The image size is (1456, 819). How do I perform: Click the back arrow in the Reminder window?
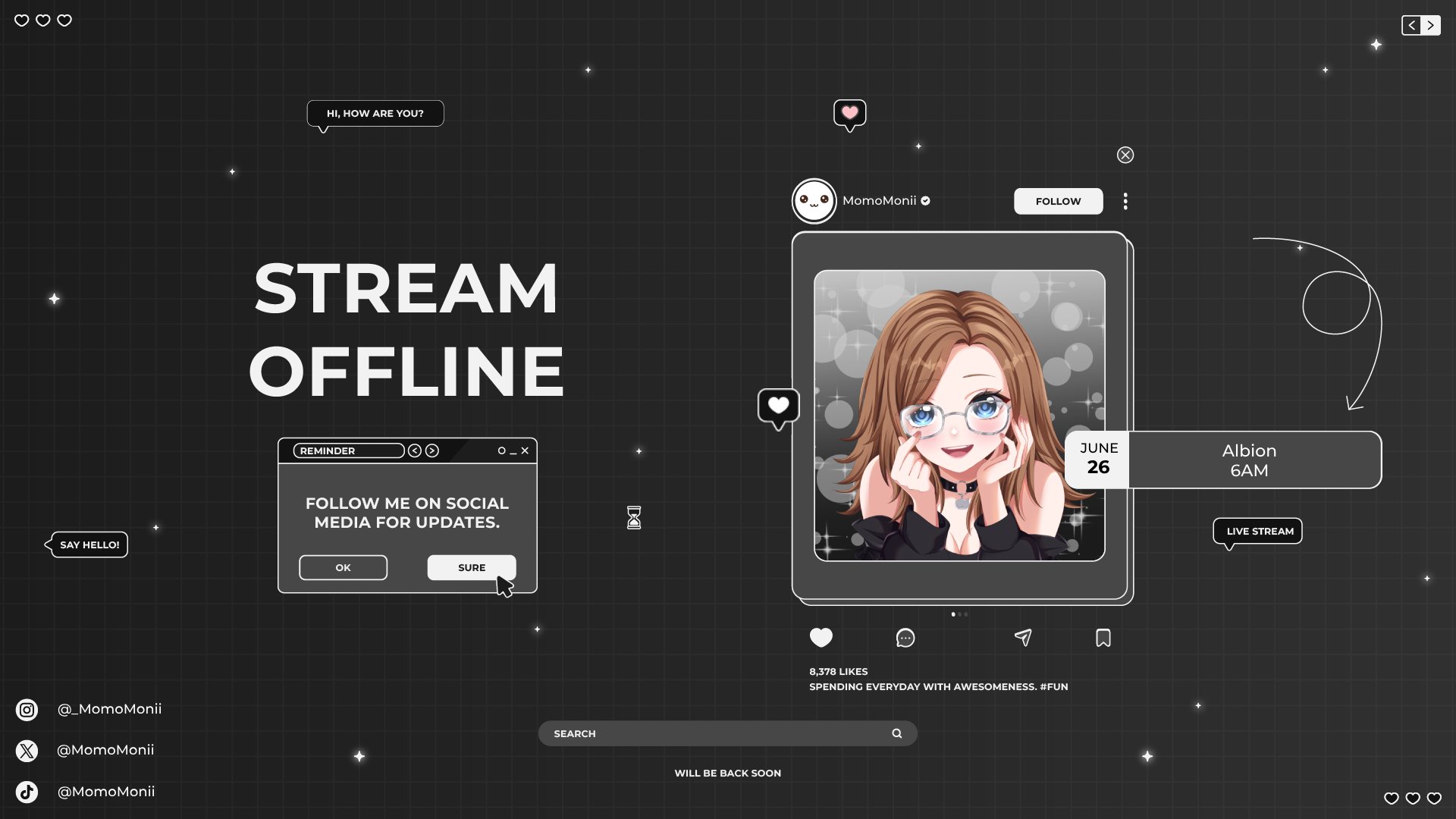415,450
